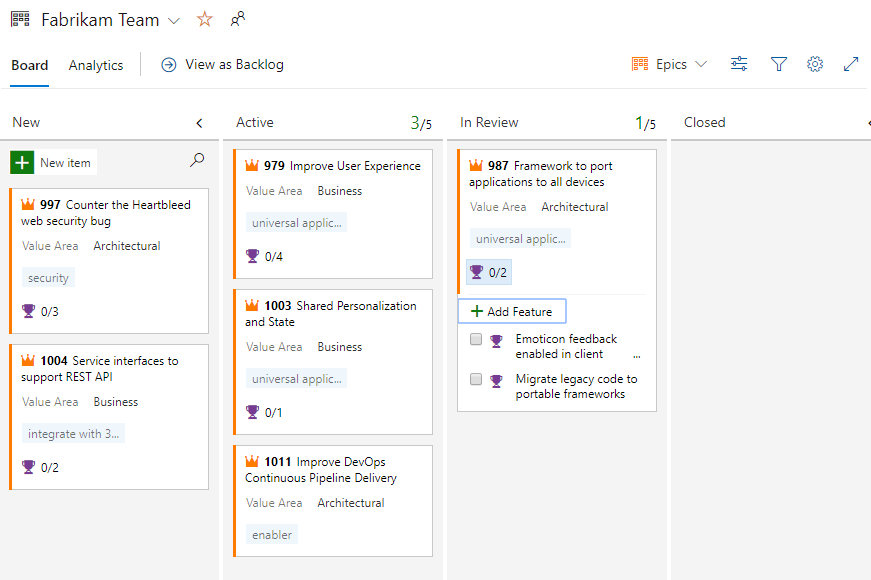Screen dimensions: 871x580
Task: Star the Fabrikam Team board
Action: pyautogui.click(x=205, y=18)
